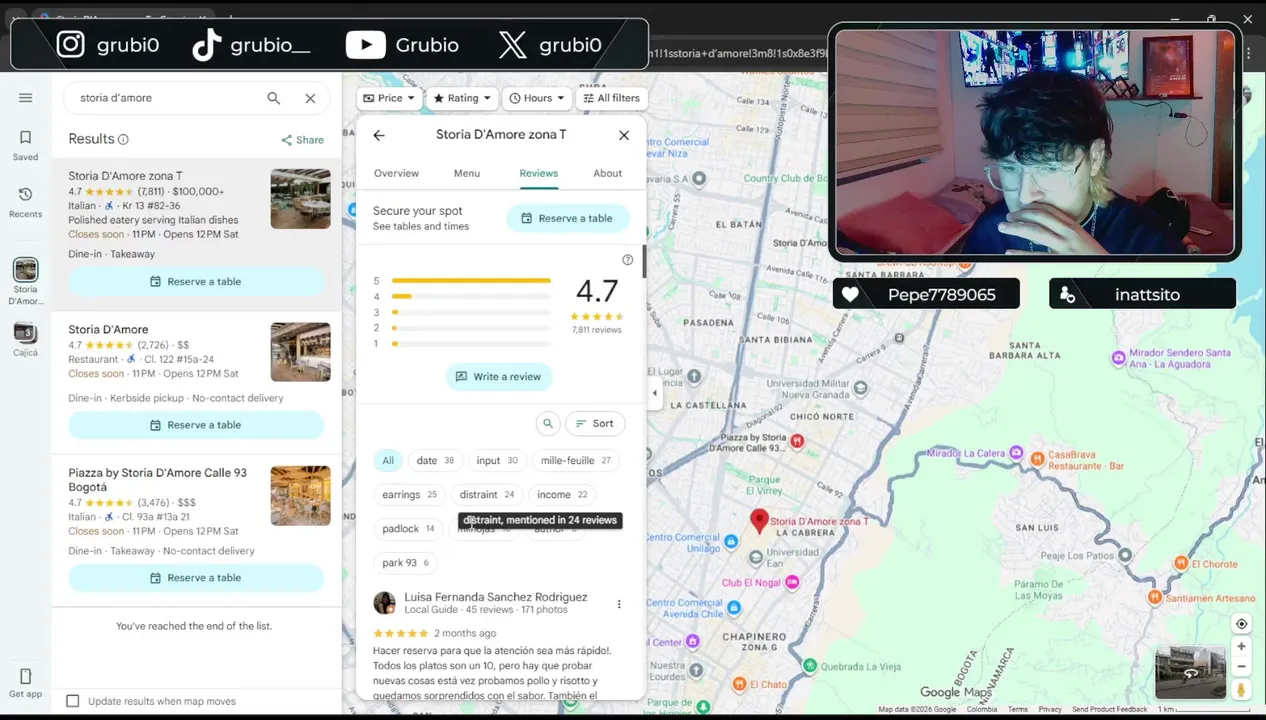The image size is (1266, 720).
Task: Open Cajicá recent item in sidebar
Action: tap(25, 339)
